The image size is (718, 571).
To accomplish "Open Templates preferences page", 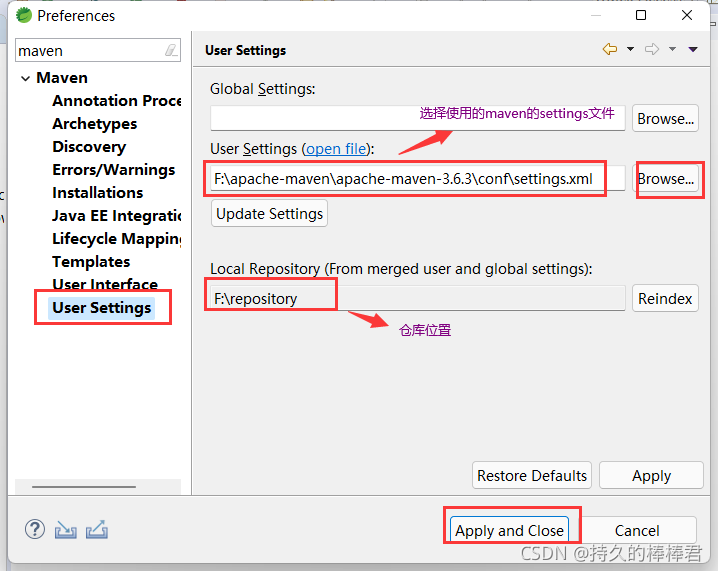I will coord(91,261).
